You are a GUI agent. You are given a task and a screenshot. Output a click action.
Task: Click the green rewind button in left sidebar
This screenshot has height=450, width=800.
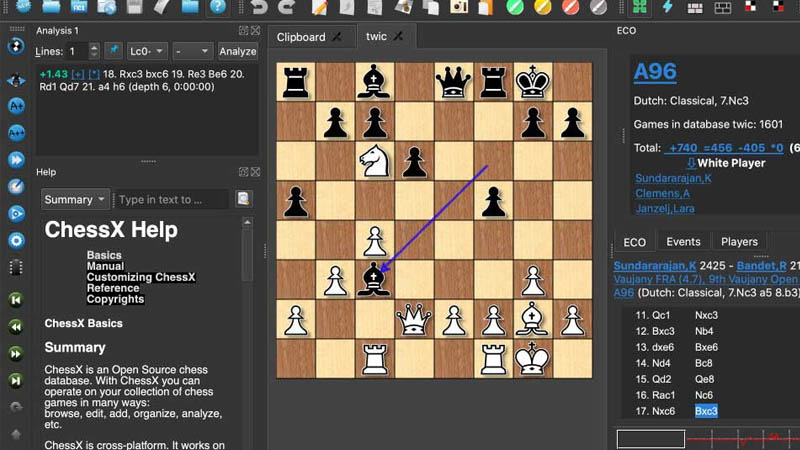(x=16, y=327)
